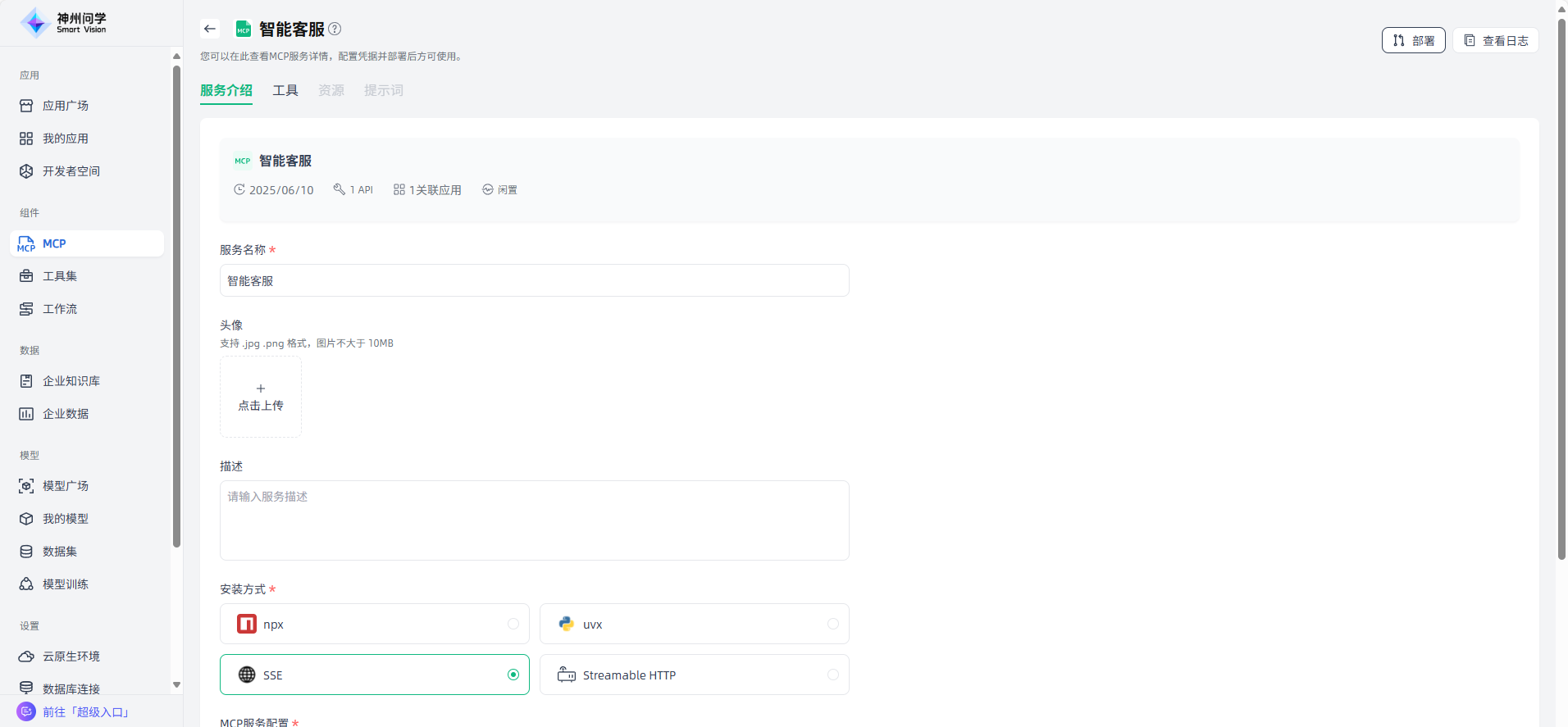
Task: Switch to the 服务介绍 tab
Action: pos(226,90)
